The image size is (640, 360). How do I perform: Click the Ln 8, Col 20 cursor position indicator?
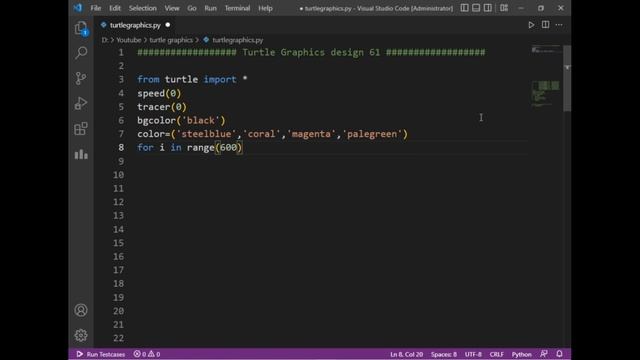click(407, 354)
